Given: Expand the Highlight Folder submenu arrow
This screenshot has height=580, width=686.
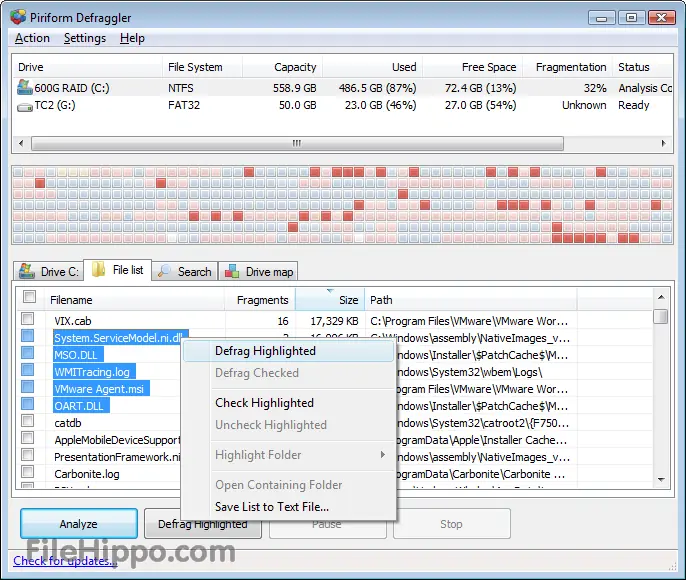Looking at the screenshot, I should (x=383, y=455).
